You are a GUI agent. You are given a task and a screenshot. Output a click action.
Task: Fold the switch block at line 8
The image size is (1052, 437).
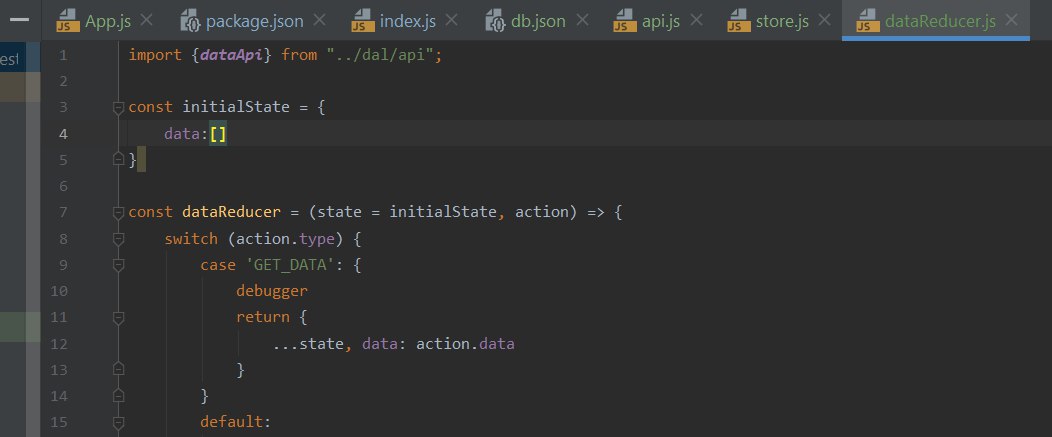point(119,239)
